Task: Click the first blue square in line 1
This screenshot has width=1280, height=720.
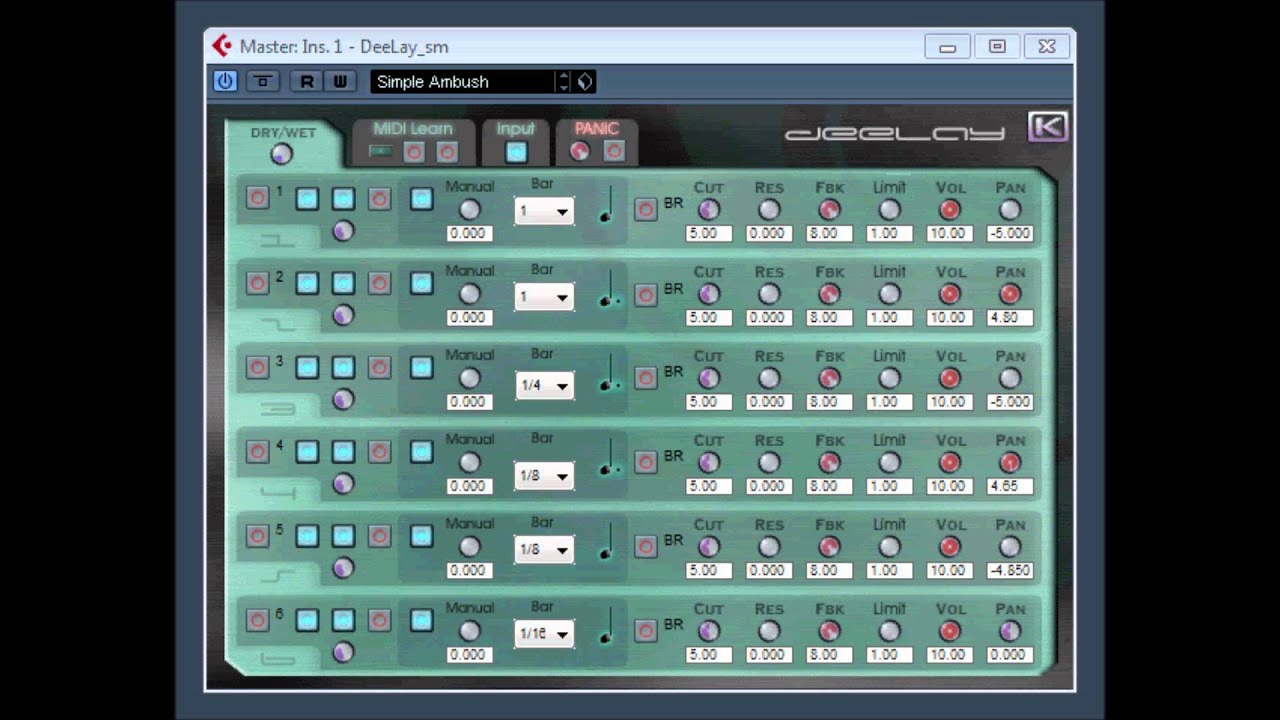Action: (x=307, y=199)
